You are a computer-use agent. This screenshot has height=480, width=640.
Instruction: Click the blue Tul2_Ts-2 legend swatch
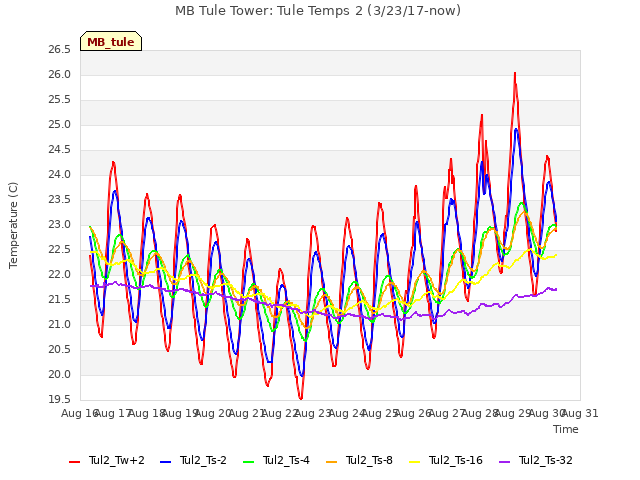(165, 462)
